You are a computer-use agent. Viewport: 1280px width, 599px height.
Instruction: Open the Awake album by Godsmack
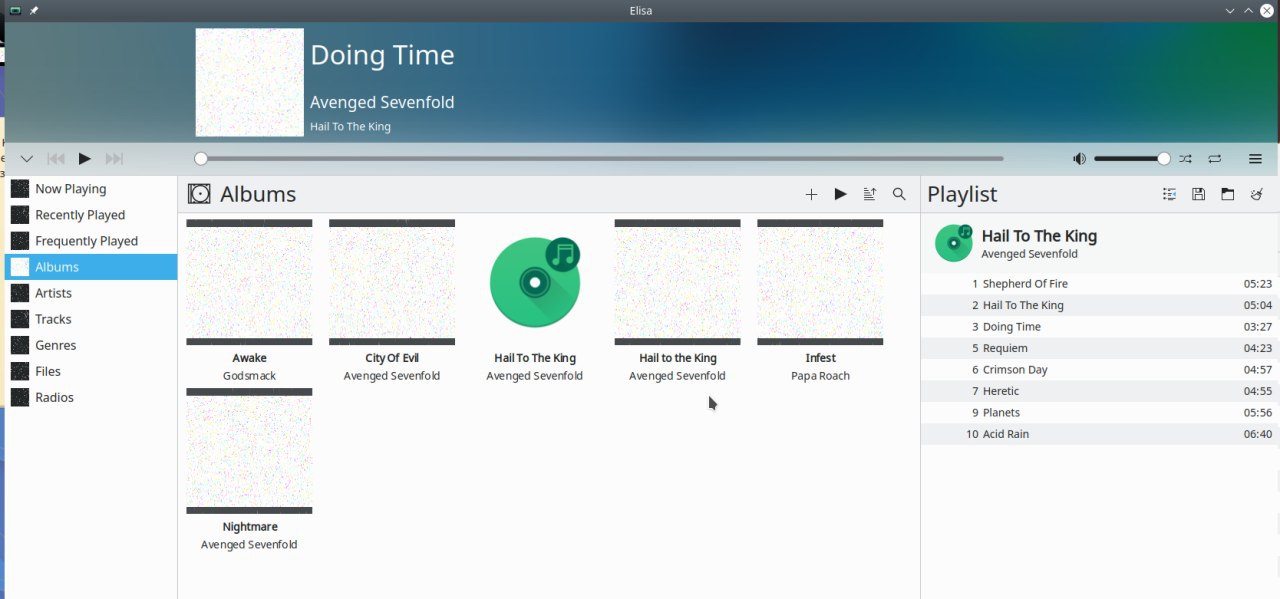249,282
